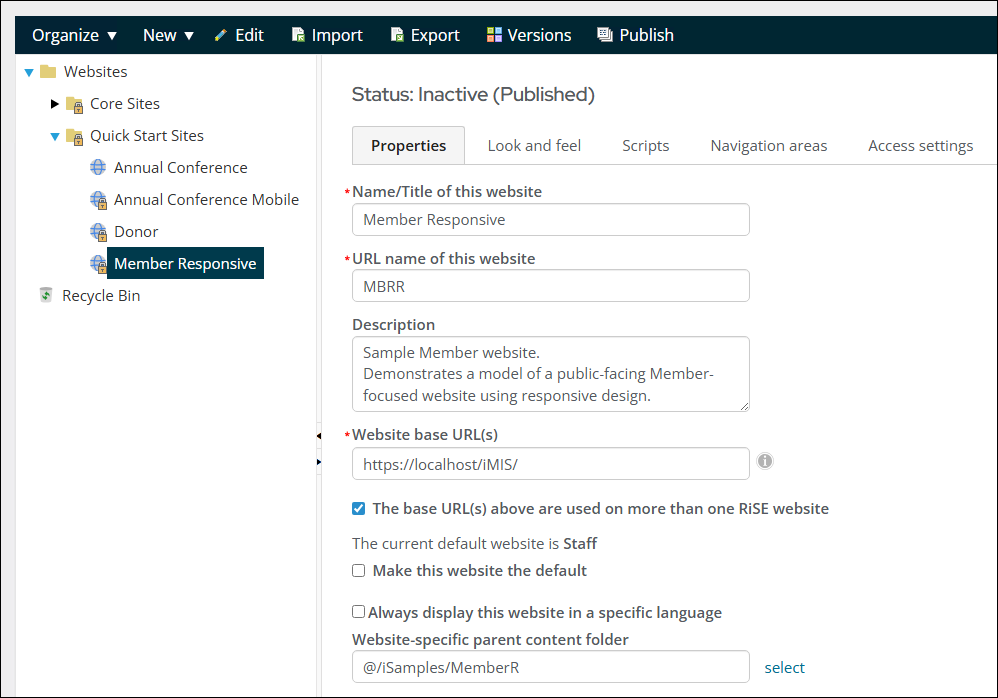Image resolution: width=998 pixels, height=698 pixels.
Task: Expand the Core Sites folder
Action: pos(55,103)
